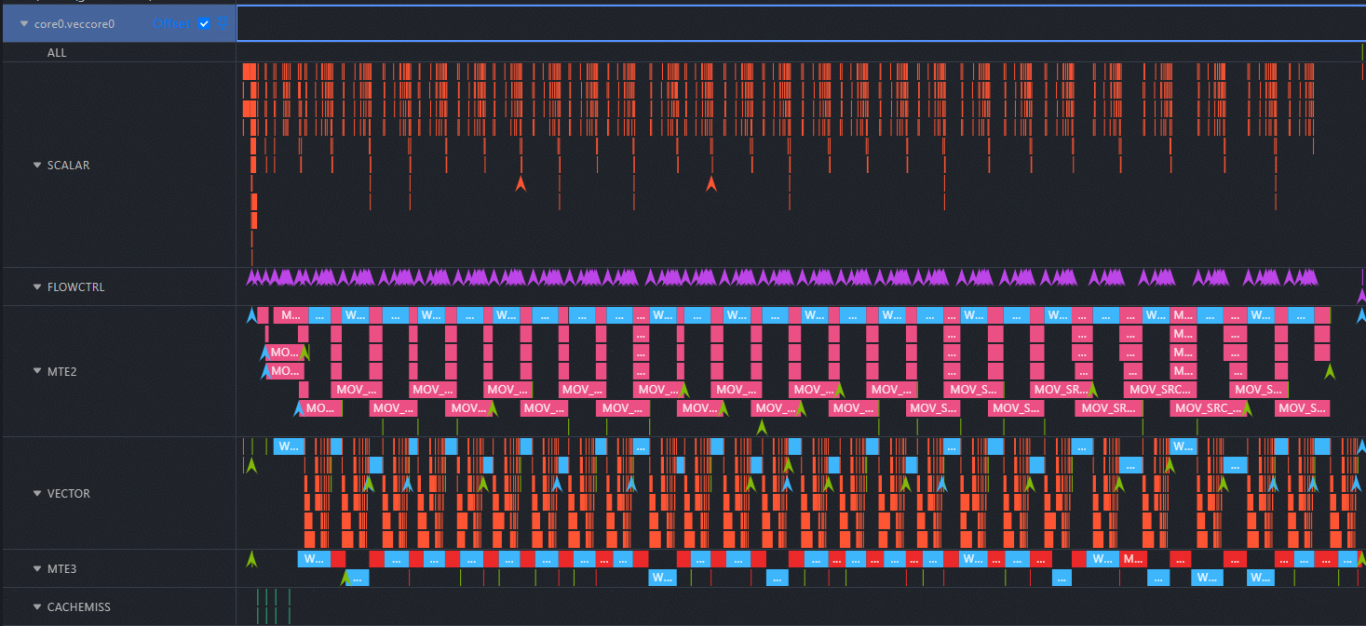Click the pin icon beside core0.veccore0
The width and height of the screenshot is (1366, 626).
[x=223, y=23]
